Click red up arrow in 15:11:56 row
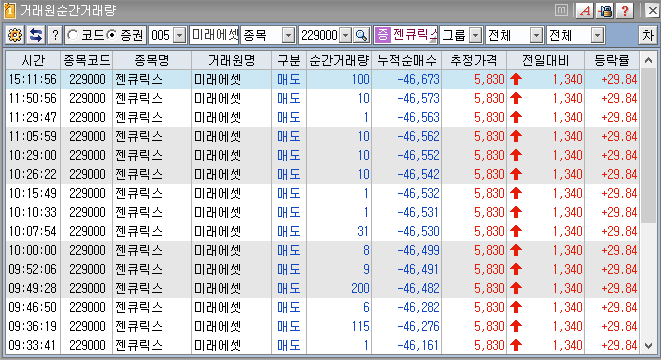The height and width of the screenshot is (360, 661). pos(516,79)
